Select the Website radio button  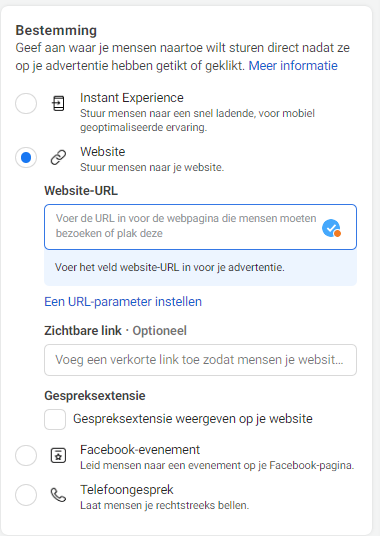26,158
